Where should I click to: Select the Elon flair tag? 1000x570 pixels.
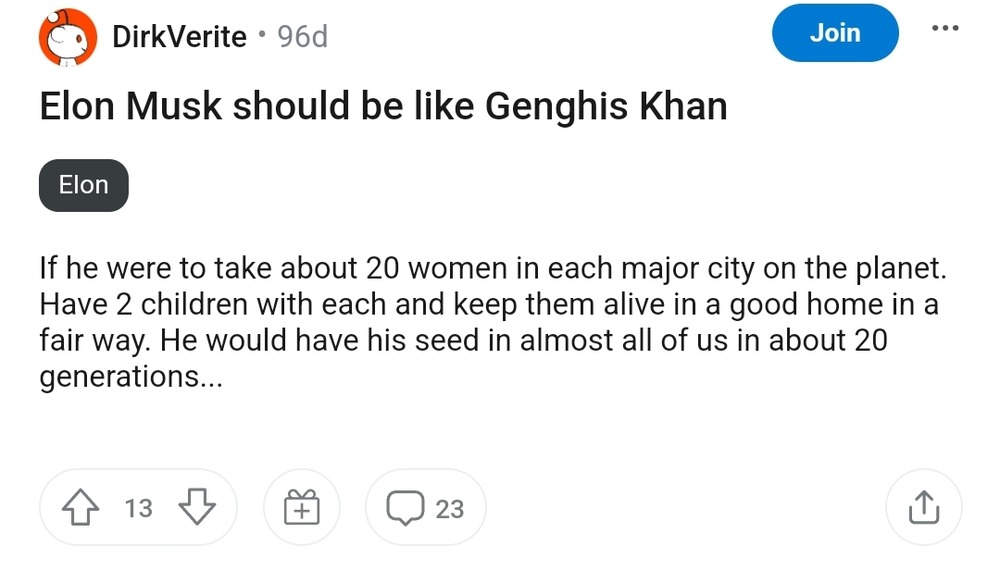[x=84, y=185]
